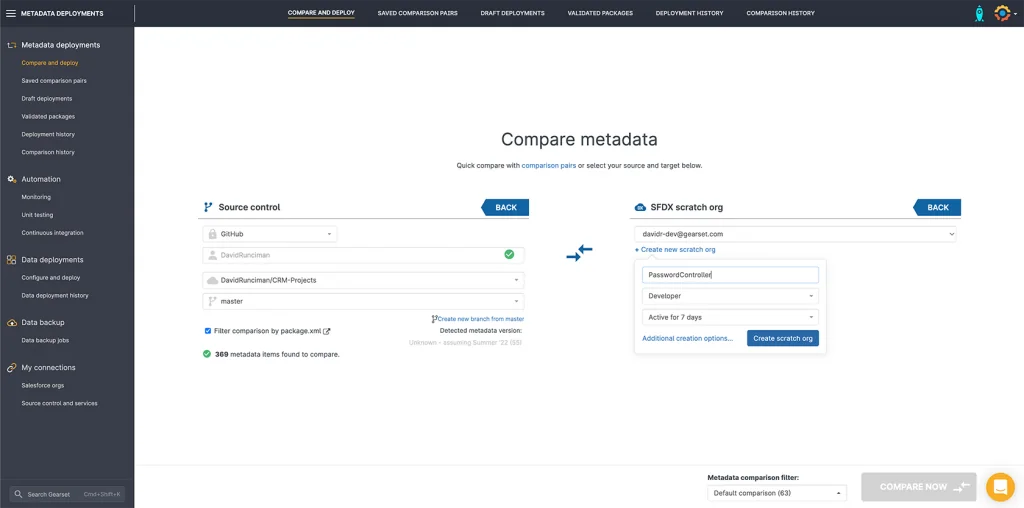Screen dimensions: 1024x508
Task: Click Back button on SFDX scratch org panel
Action: point(937,208)
